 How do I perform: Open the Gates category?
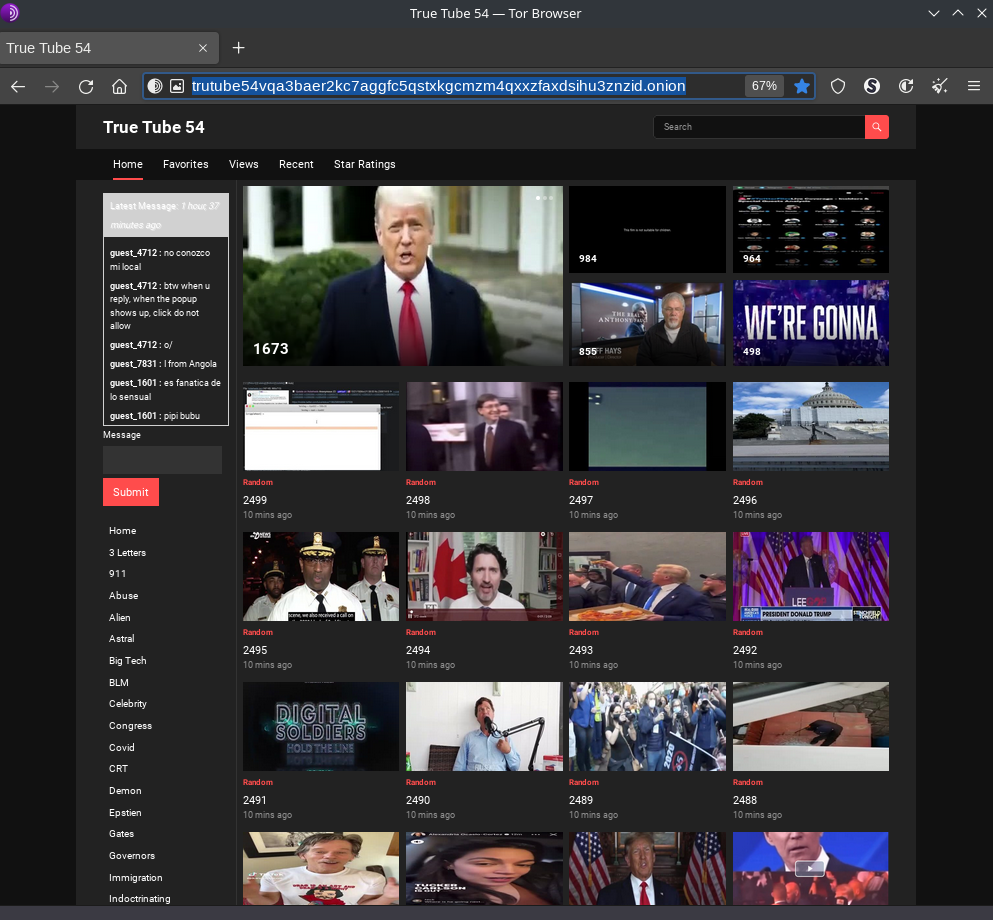coord(122,834)
